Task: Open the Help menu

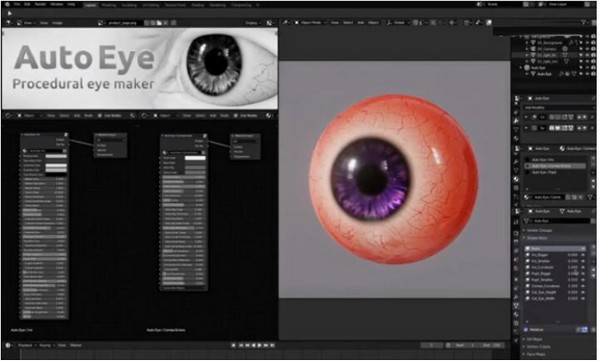Action: click(71, 5)
